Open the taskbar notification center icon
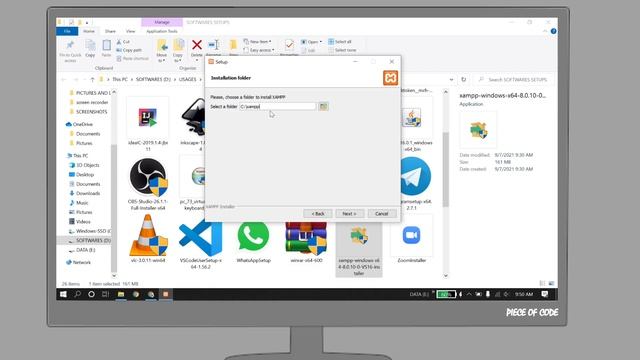Image resolution: width=640 pixels, height=360 pixels. coord(545,294)
